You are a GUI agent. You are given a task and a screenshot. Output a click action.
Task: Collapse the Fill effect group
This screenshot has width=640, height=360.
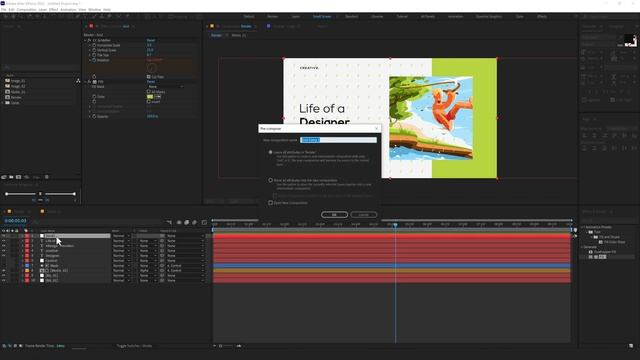click(x=85, y=82)
